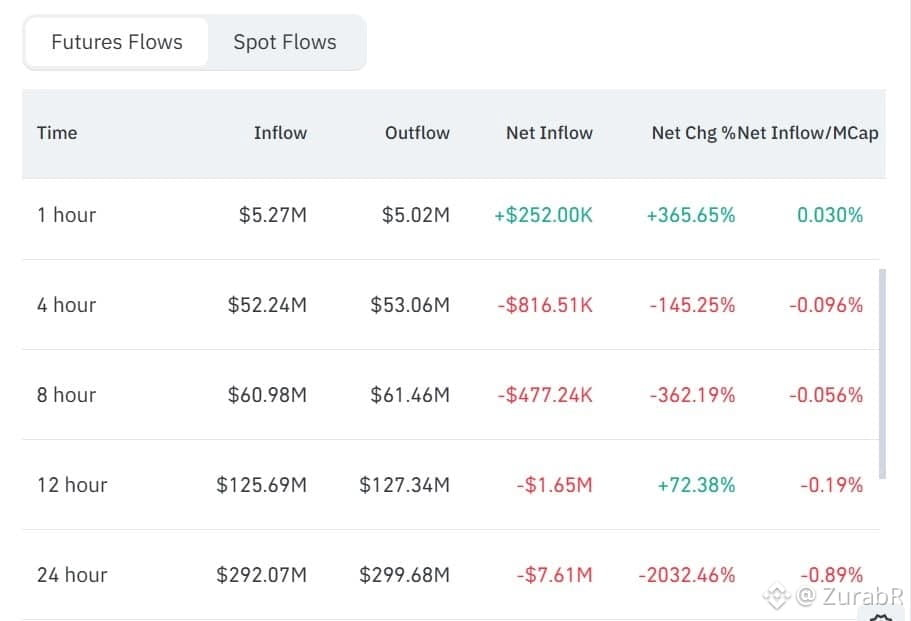Select the 4 hour row label

coord(66,305)
